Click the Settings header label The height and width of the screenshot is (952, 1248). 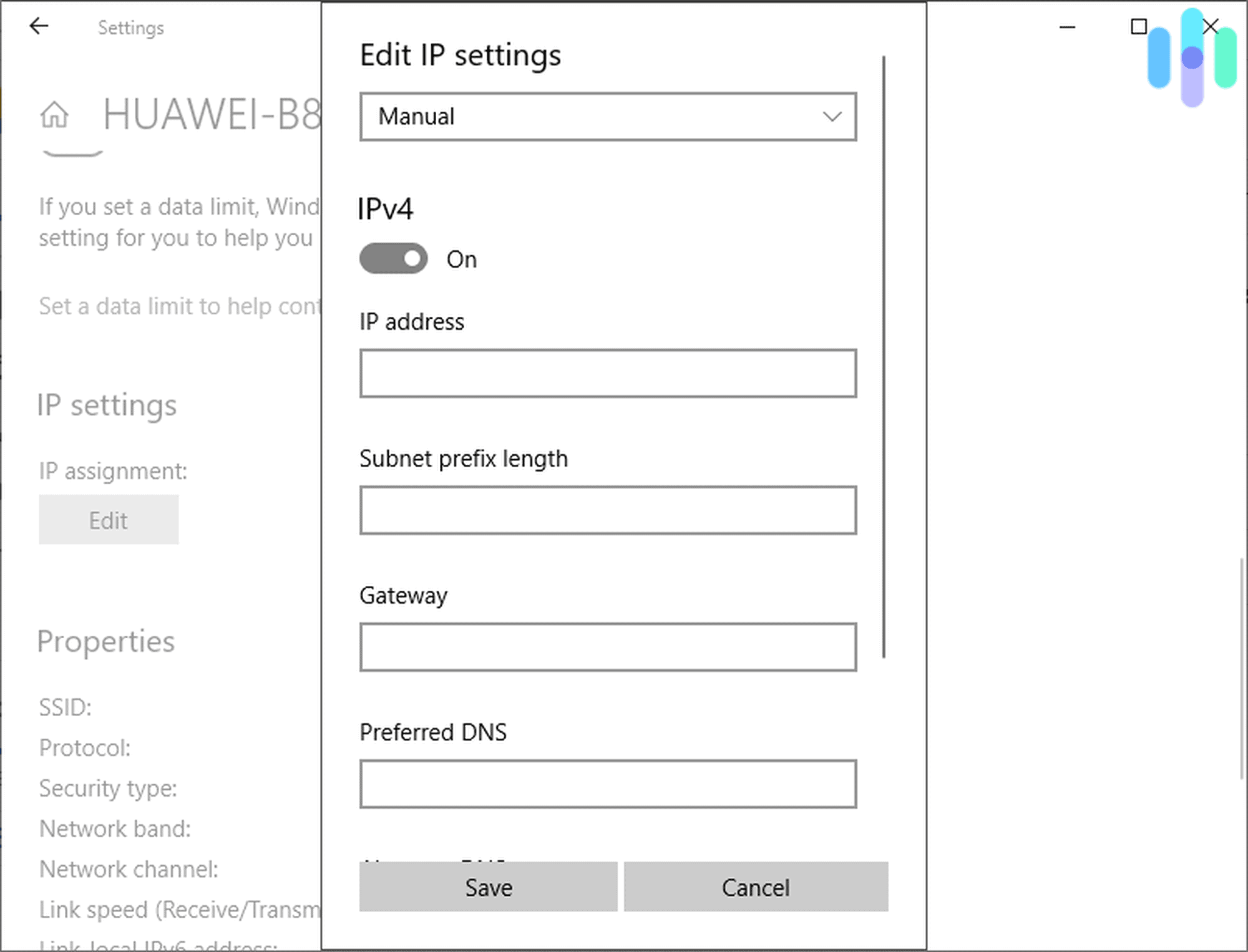pyautogui.click(x=130, y=27)
